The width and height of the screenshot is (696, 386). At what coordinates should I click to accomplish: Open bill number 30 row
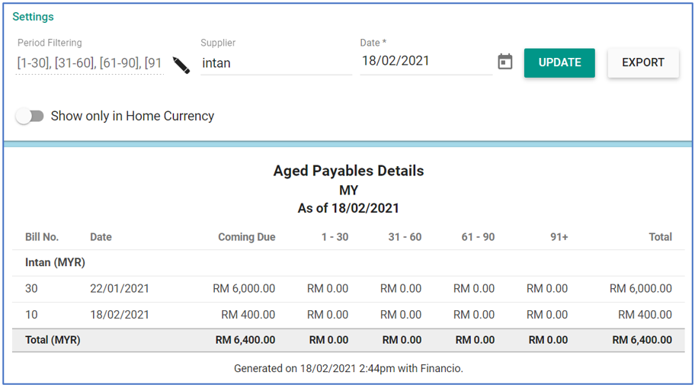click(x=348, y=289)
